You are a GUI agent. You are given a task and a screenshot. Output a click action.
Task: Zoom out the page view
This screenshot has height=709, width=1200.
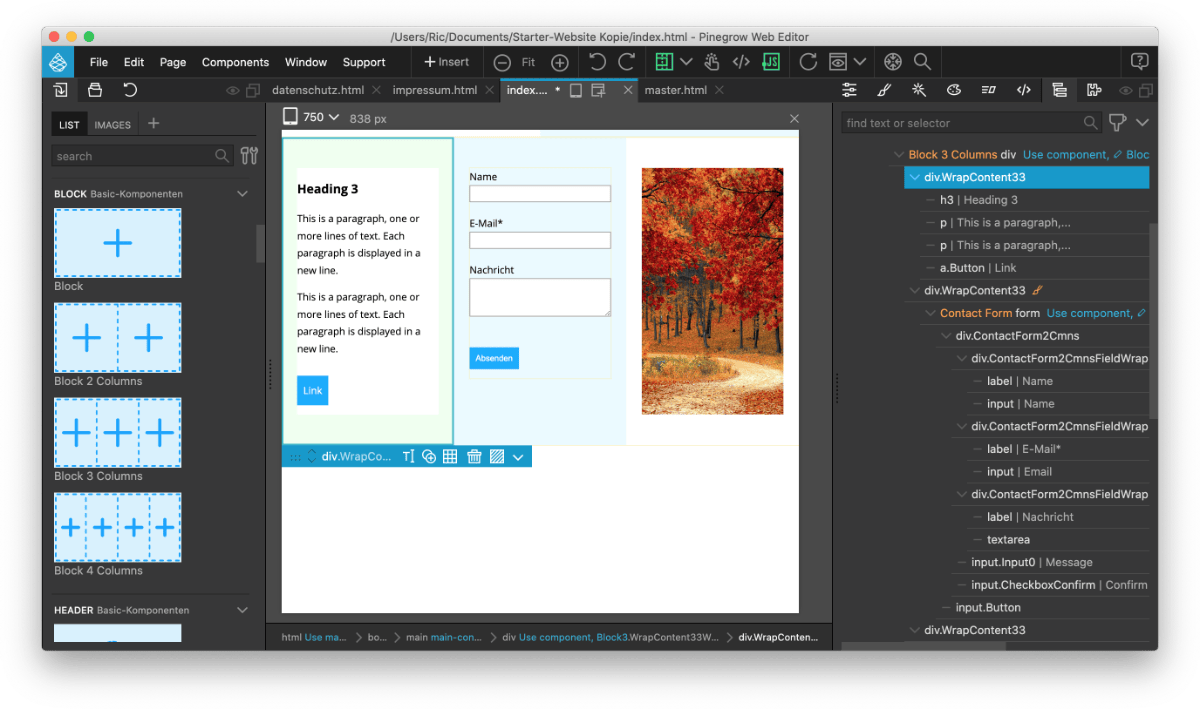tap(502, 62)
